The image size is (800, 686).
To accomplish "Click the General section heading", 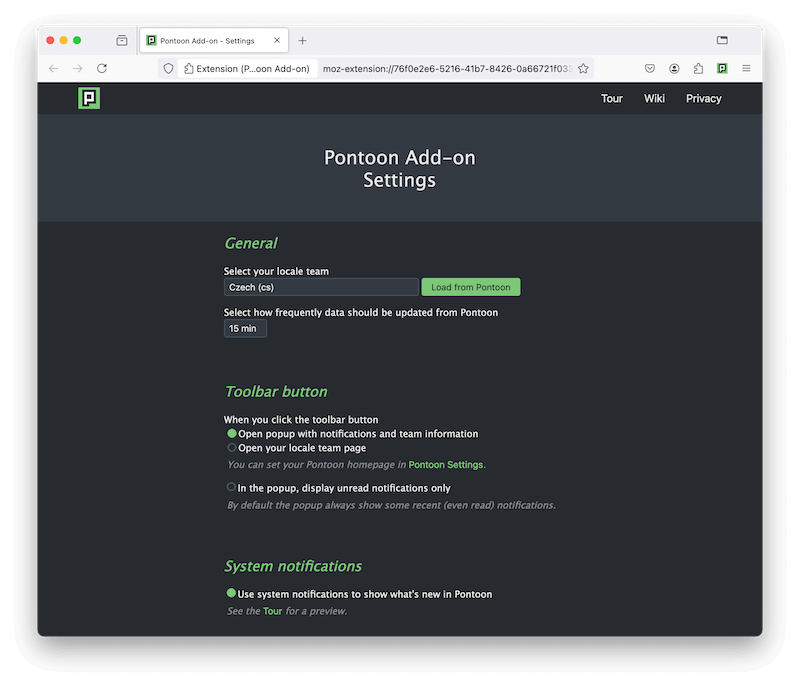I will tap(251, 243).
